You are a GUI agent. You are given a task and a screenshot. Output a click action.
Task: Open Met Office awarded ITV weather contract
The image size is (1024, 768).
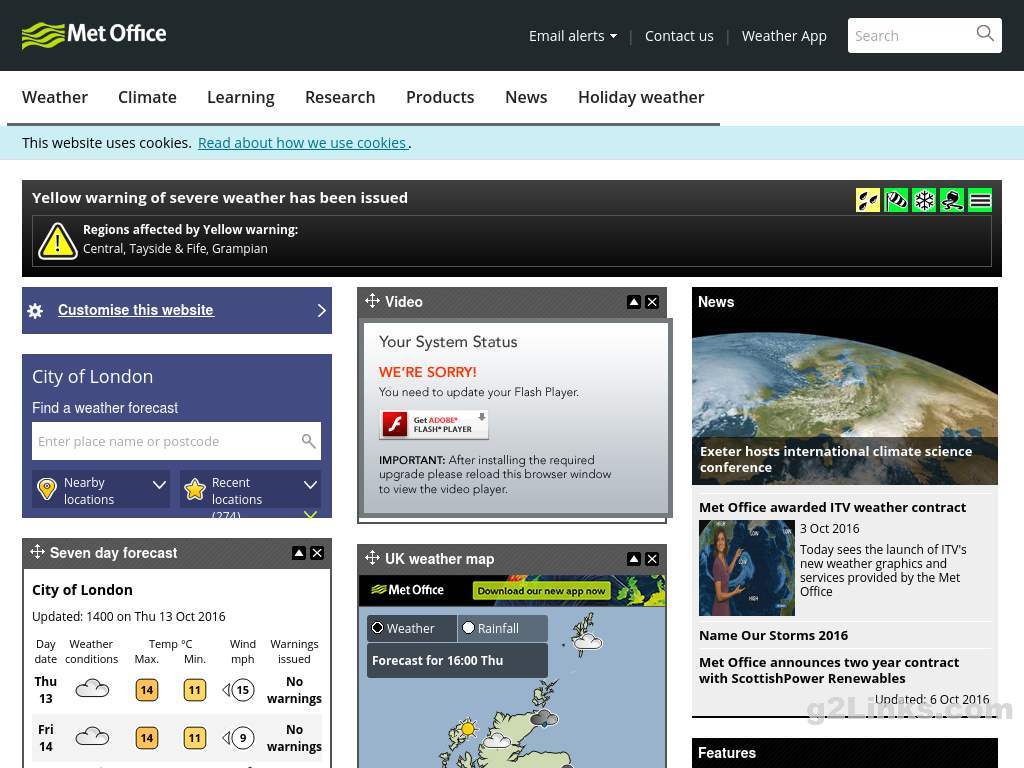pos(833,507)
